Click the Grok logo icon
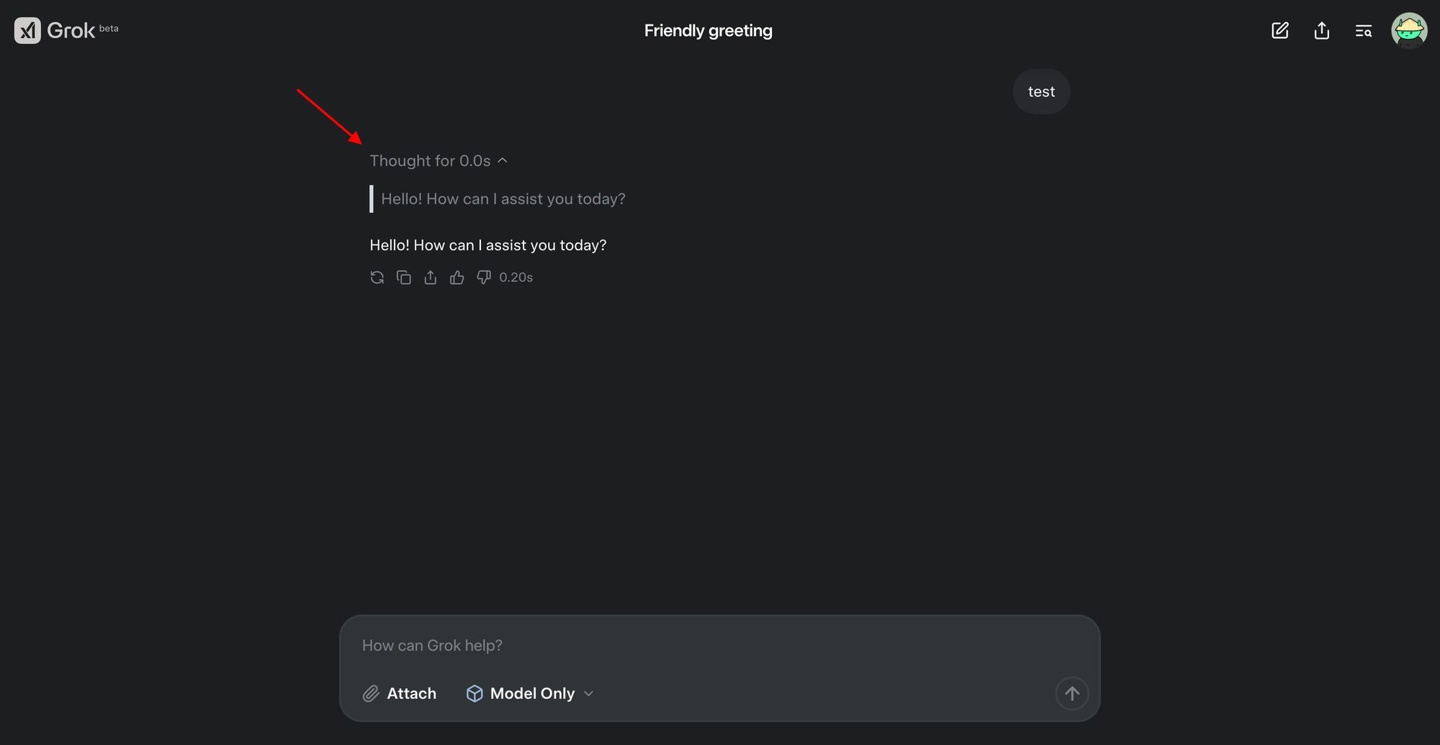 [27, 30]
